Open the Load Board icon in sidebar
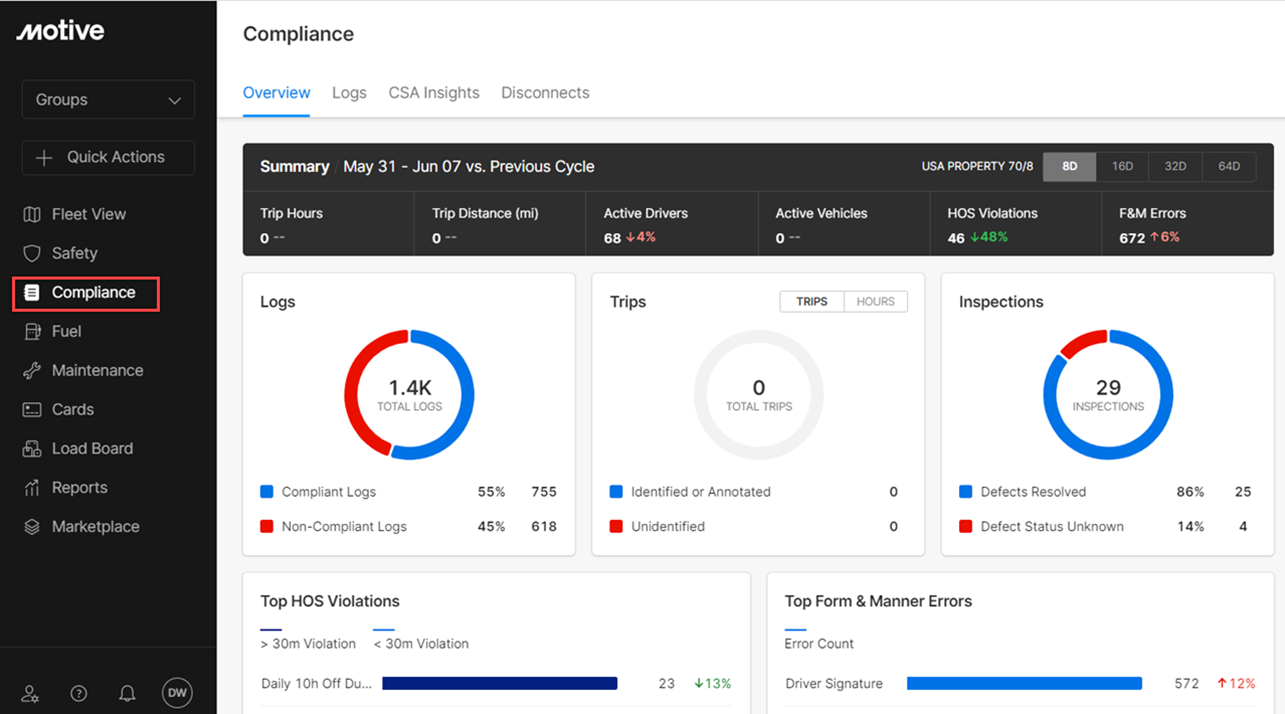The image size is (1285, 714). [x=32, y=449]
